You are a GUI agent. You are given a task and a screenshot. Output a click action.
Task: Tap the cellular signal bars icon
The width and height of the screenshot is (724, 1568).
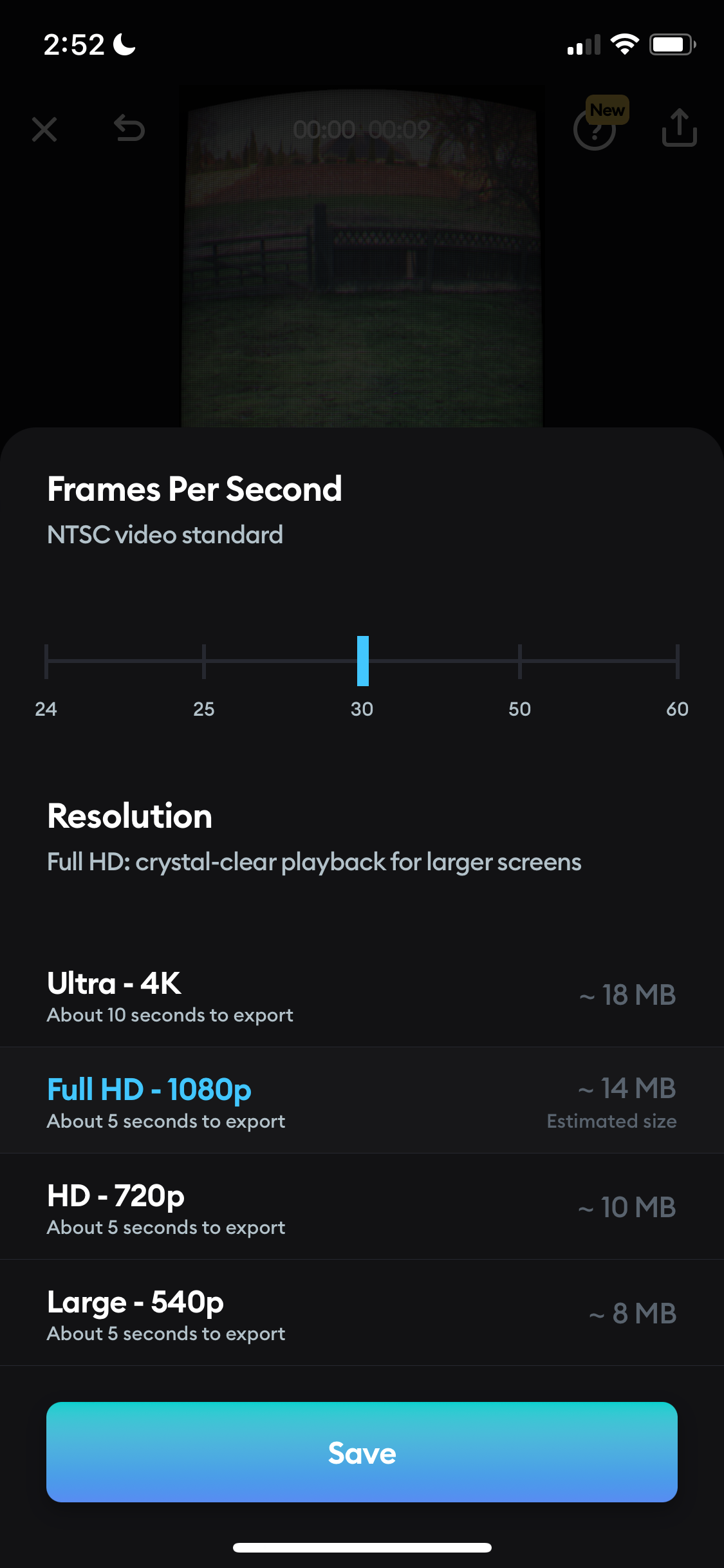(x=582, y=44)
